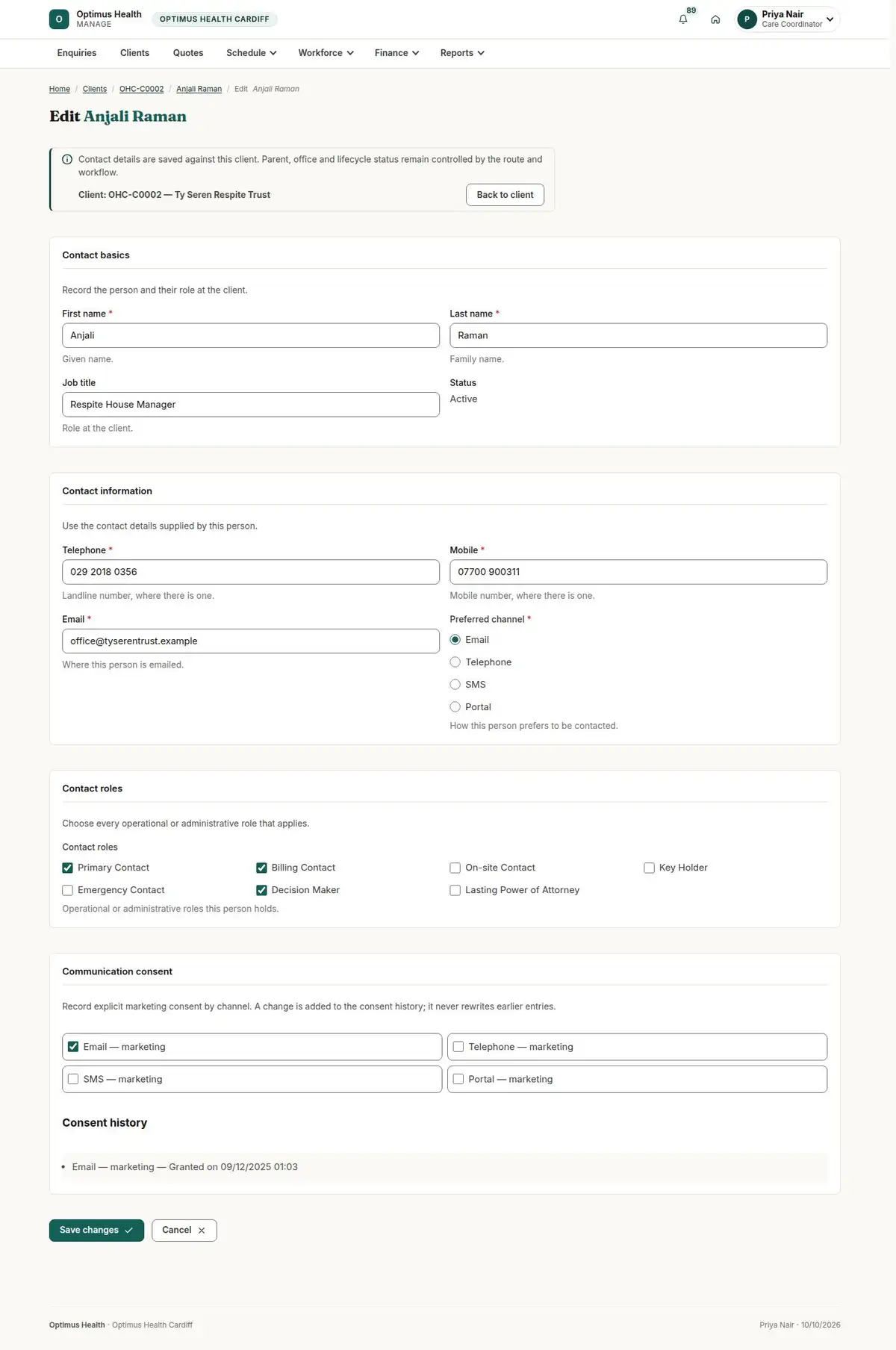Click the Save changes button

point(96,1231)
